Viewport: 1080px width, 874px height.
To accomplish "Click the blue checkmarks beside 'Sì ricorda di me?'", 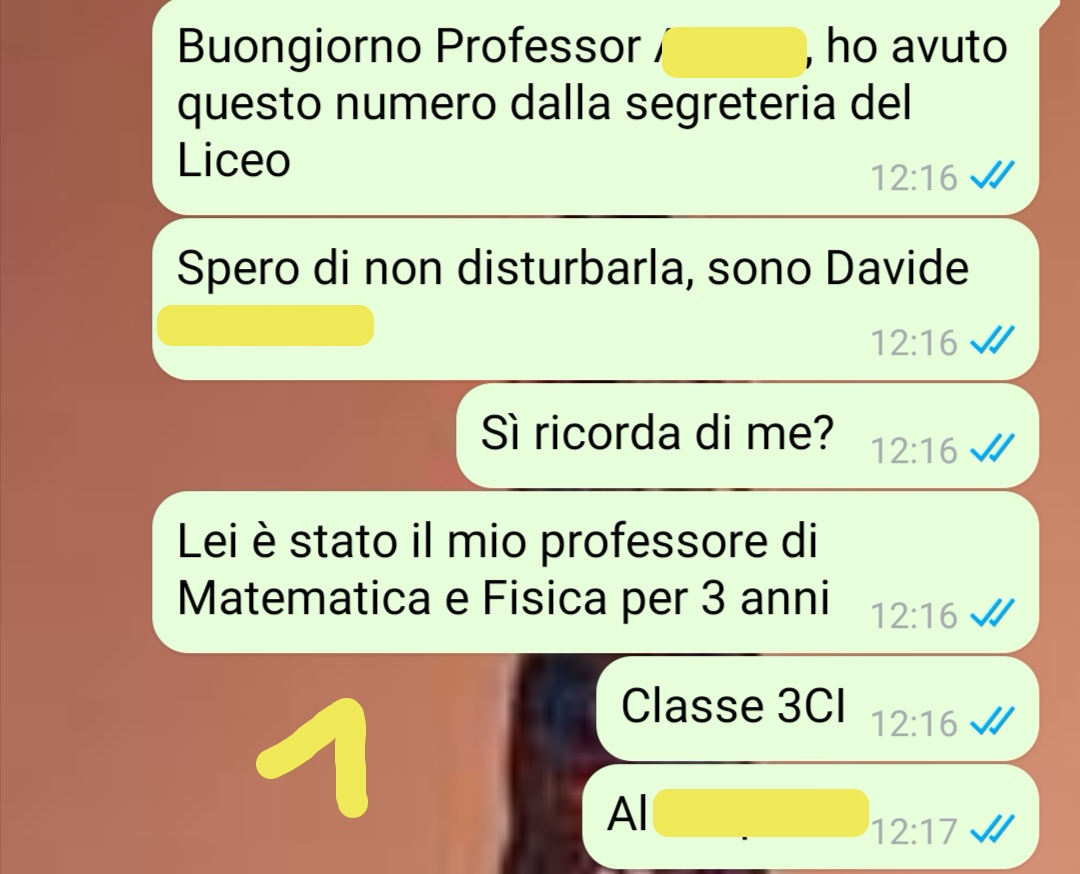I will point(992,448).
